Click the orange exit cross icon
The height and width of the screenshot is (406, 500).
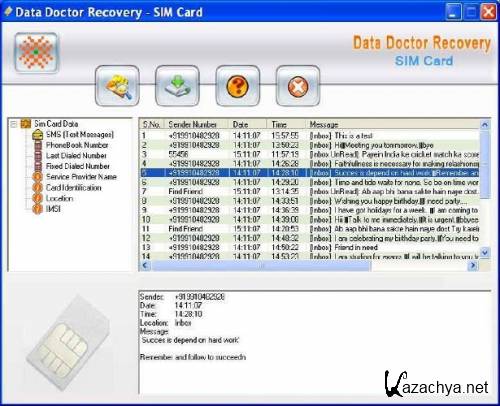pyautogui.click(x=298, y=86)
